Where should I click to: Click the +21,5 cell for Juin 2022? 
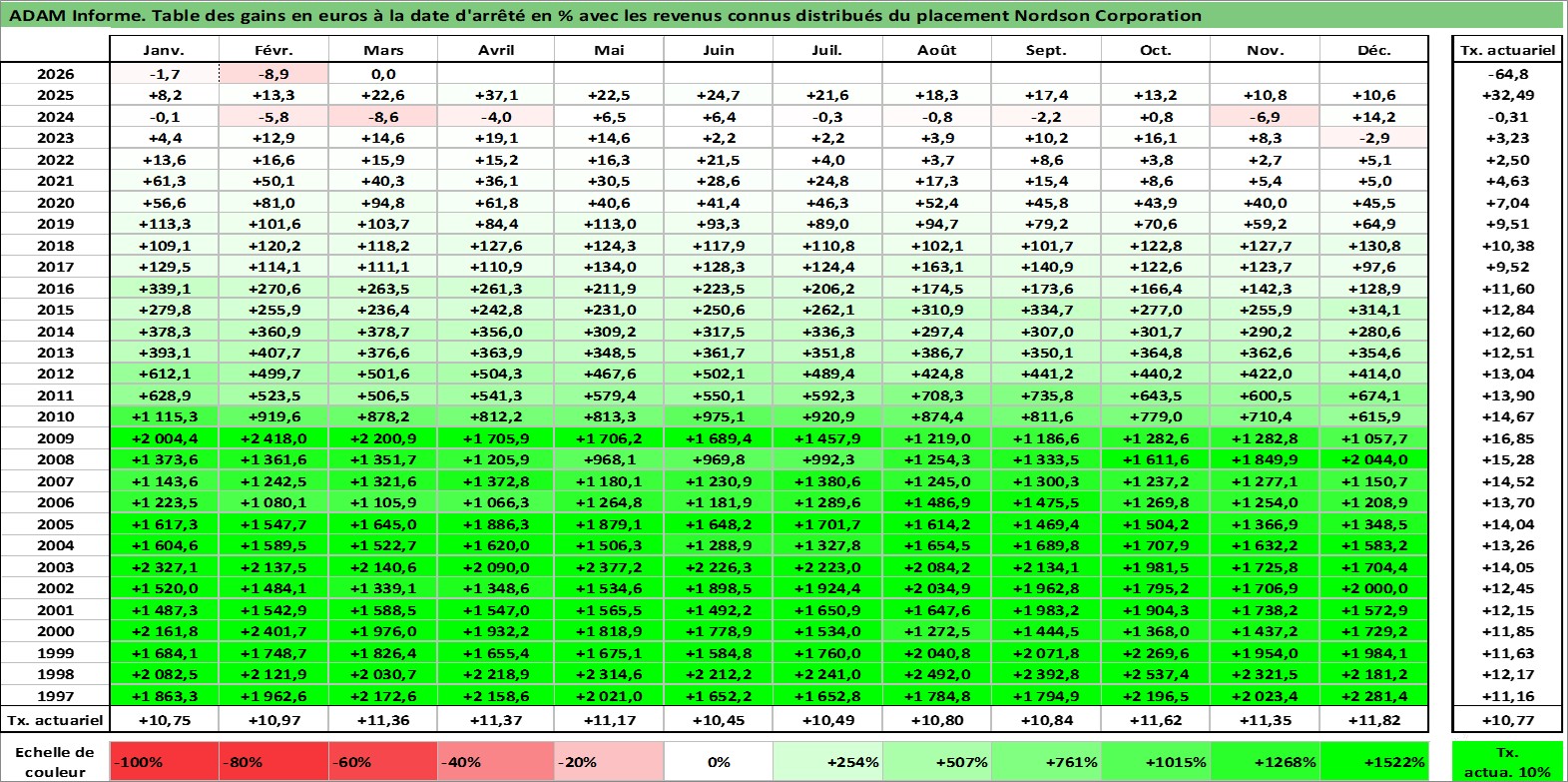click(x=719, y=160)
